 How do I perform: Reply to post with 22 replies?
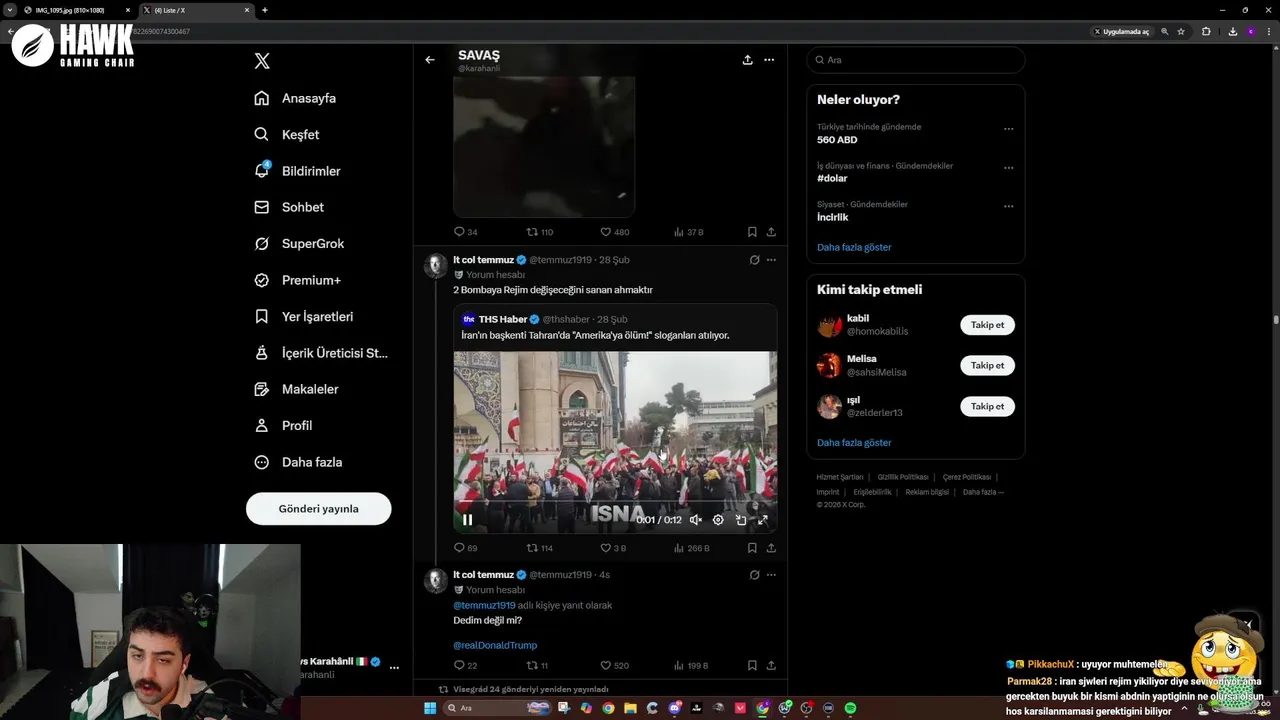(x=465, y=665)
